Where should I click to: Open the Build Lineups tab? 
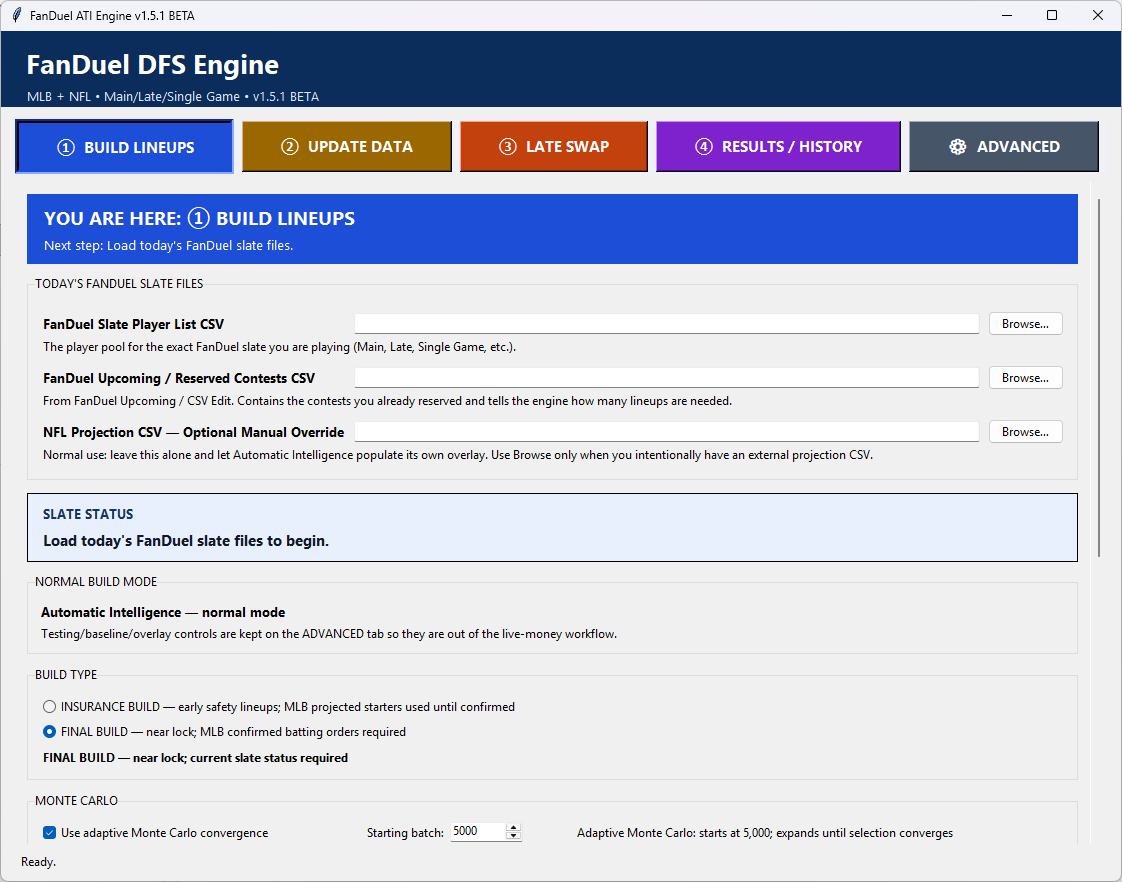pos(125,147)
